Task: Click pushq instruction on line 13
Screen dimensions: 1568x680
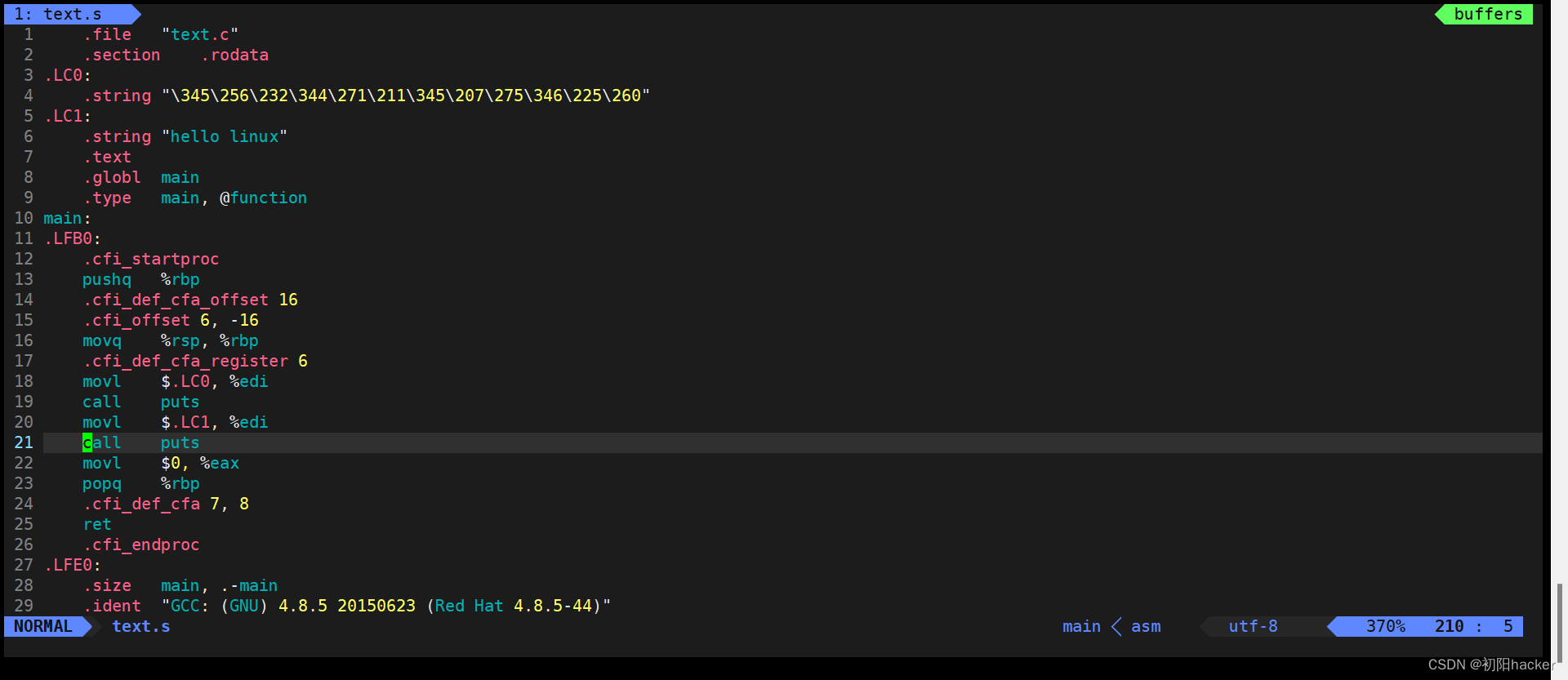Action: coord(107,279)
